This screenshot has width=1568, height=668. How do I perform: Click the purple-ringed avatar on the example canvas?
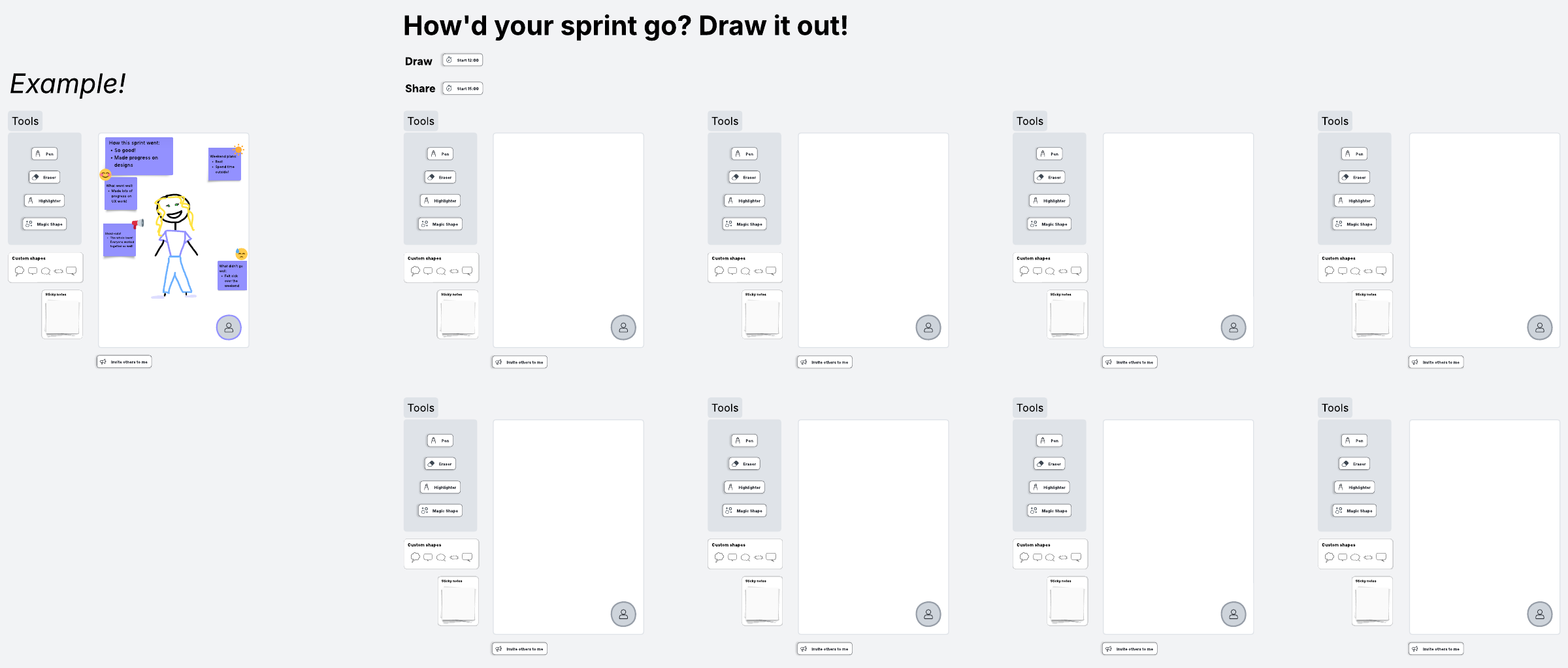point(229,327)
